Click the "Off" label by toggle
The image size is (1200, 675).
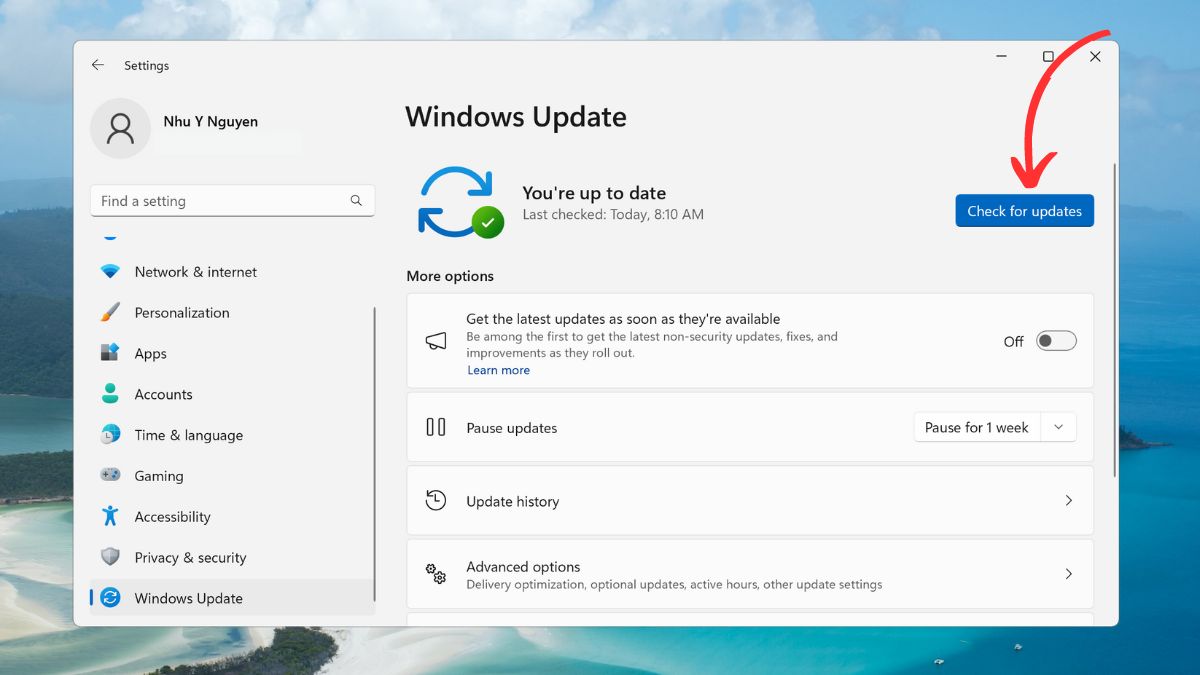(x=1013, y=341)
